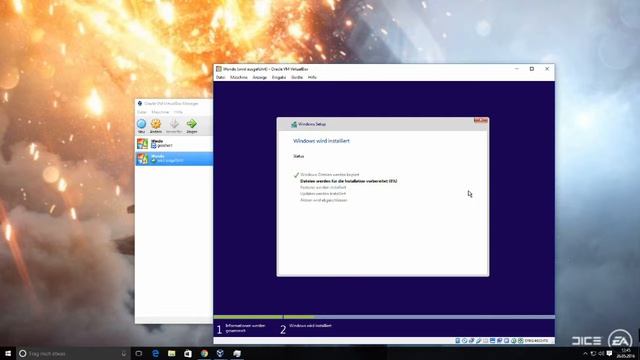Open Task View on the taskbar
Viewport: 640px width, 360px height.
coord(139,353)
